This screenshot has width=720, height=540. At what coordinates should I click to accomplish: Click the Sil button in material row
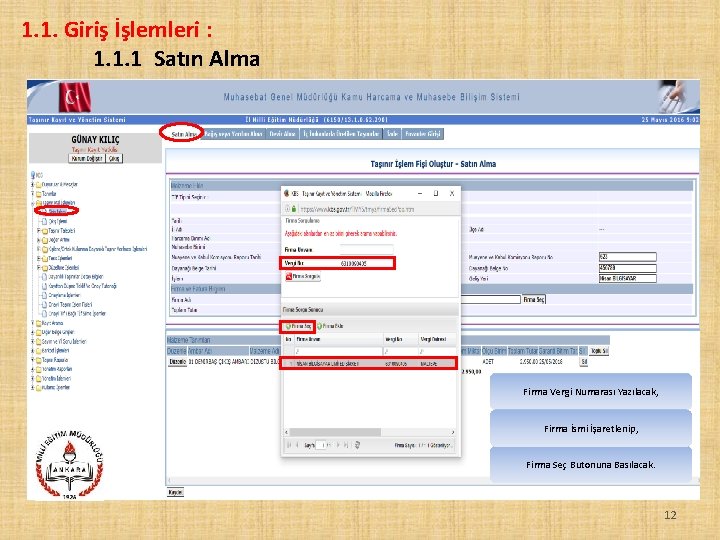[x=584, y=362]
